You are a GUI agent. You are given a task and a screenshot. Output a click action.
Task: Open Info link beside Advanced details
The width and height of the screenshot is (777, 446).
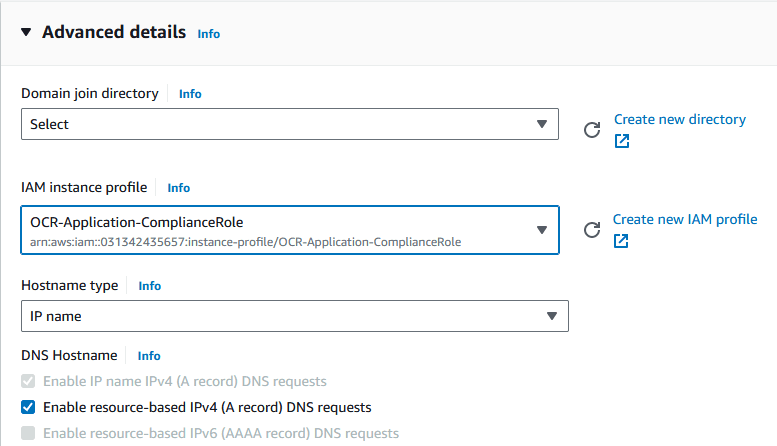click(x=209, y=34)
